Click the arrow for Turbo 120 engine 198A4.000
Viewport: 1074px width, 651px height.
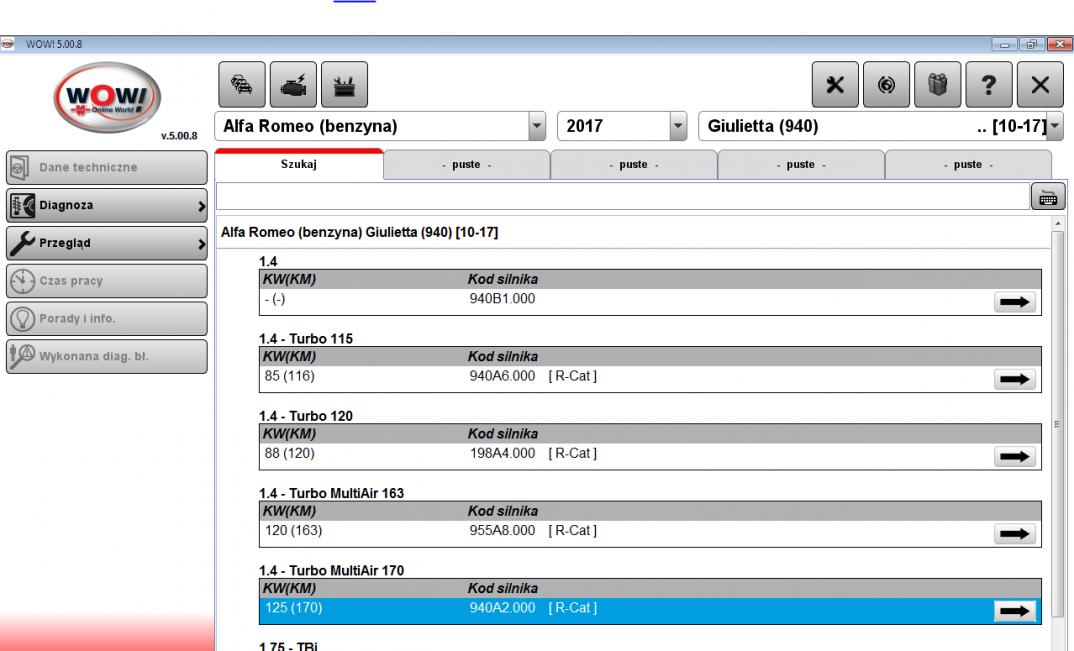(x=1014, y=457)
